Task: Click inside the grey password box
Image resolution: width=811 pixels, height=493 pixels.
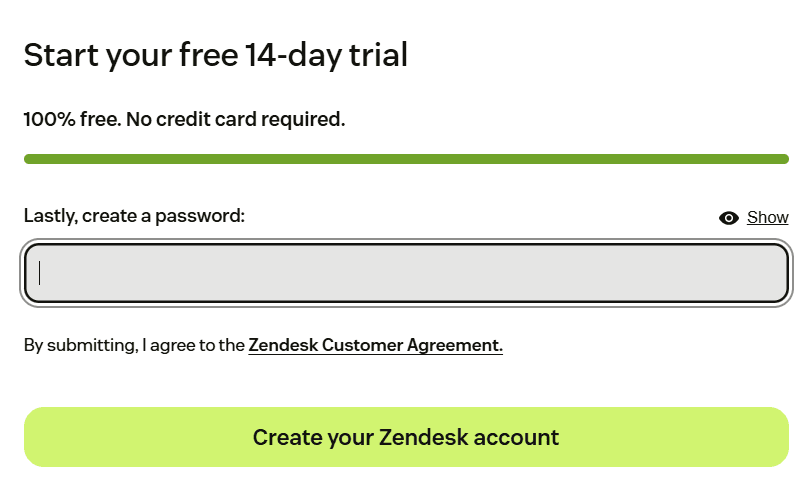Action: point(406,273)
